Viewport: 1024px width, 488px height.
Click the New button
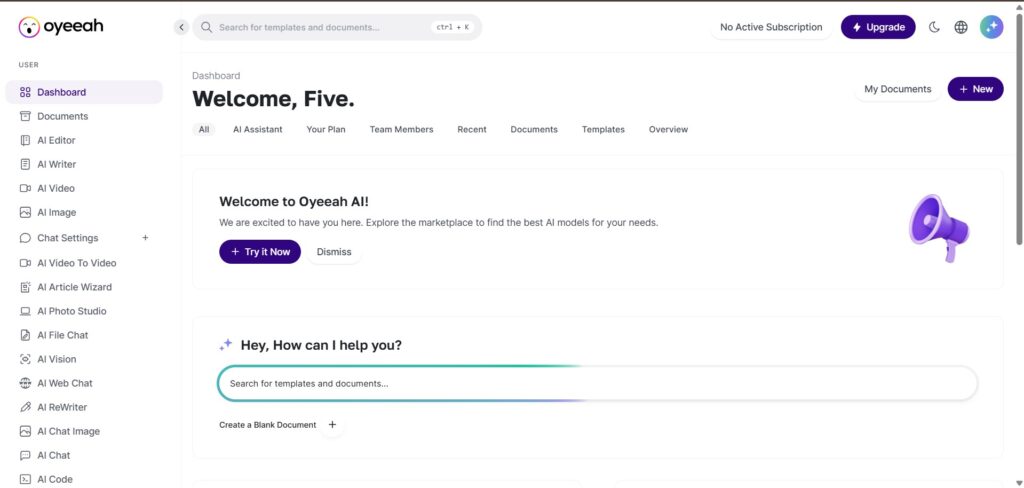(x=976, y=89)
